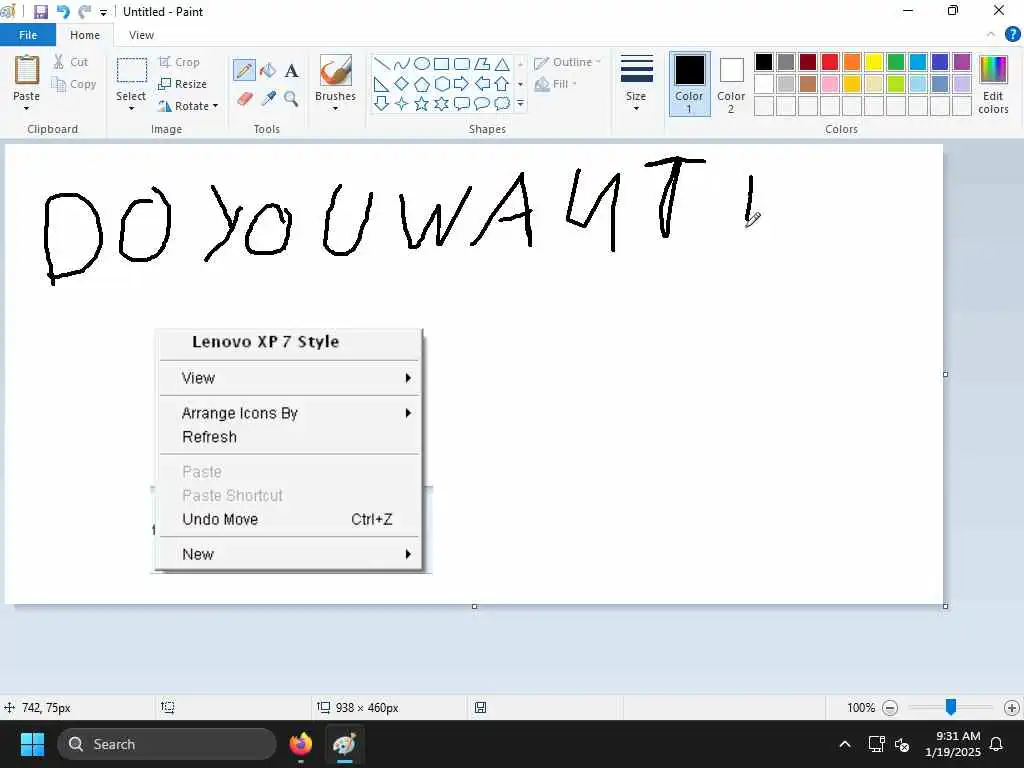
Task: Activate Color 1 foreground selector
Action: point(690,84)
